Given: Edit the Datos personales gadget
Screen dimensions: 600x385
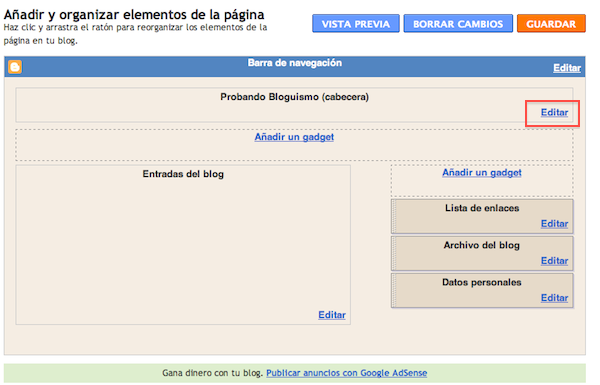Looking at the screenshot, I should (554, 298).
